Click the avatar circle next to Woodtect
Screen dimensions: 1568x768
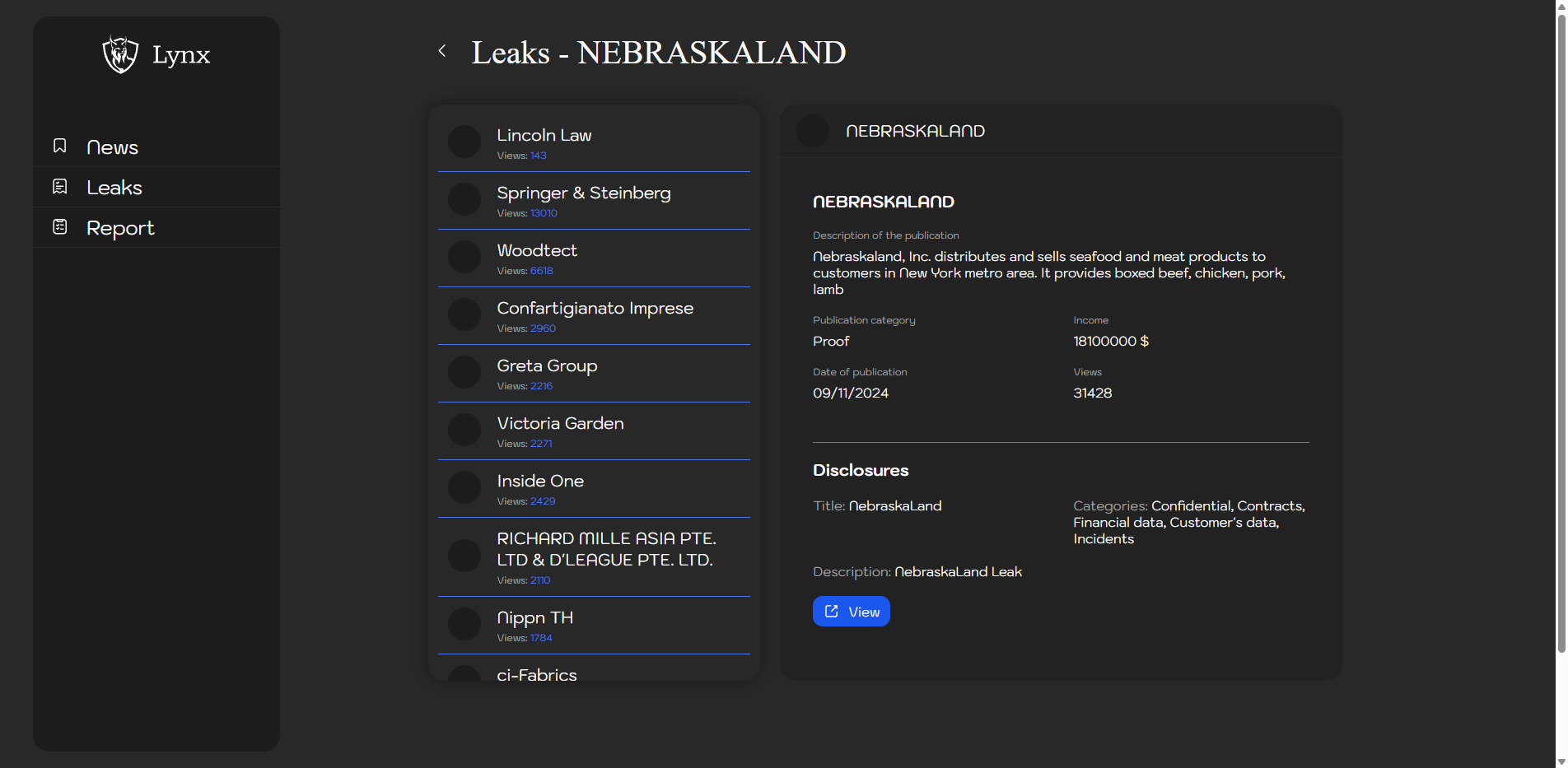pyautogui.click(x=464, y=257)
